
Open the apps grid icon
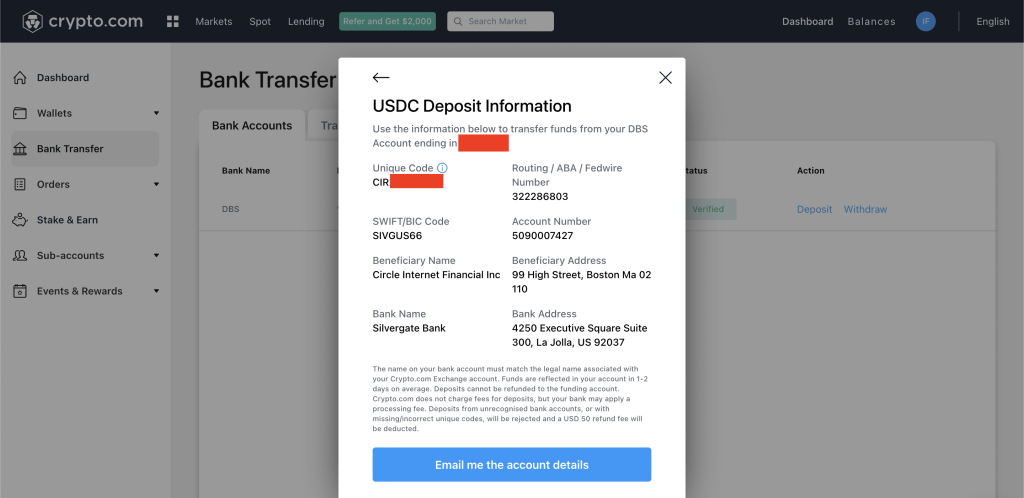click(172, 22)
